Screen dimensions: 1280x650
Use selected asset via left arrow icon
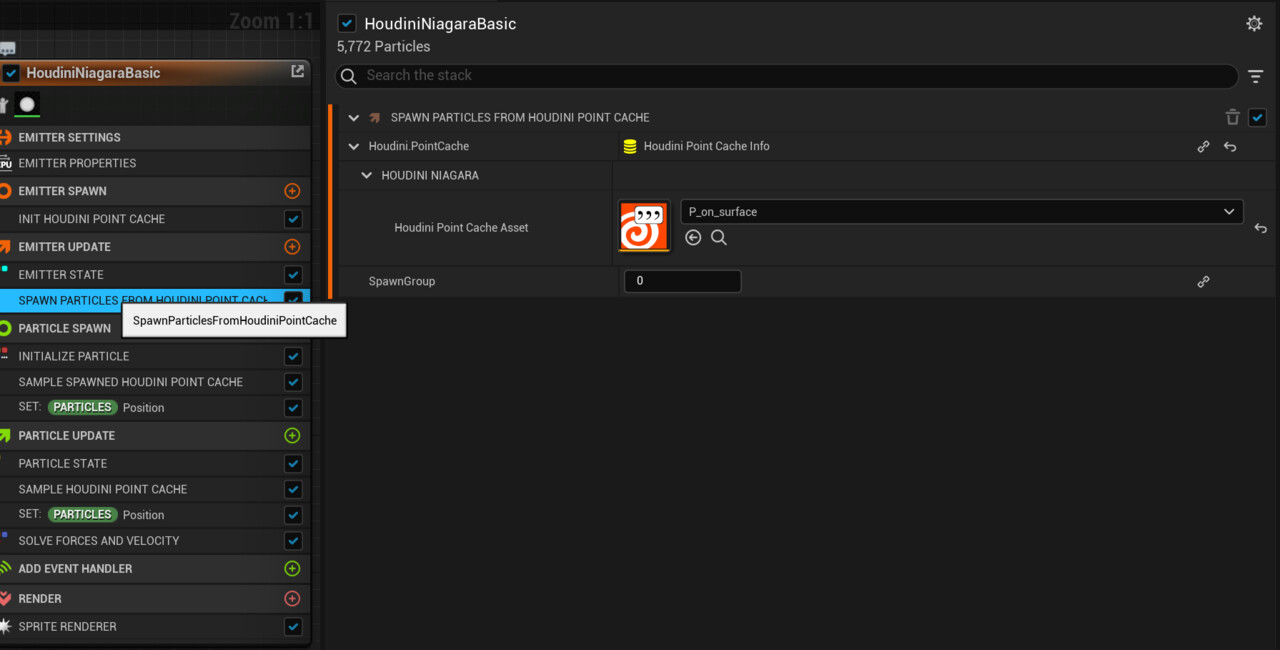pos(693,237)
